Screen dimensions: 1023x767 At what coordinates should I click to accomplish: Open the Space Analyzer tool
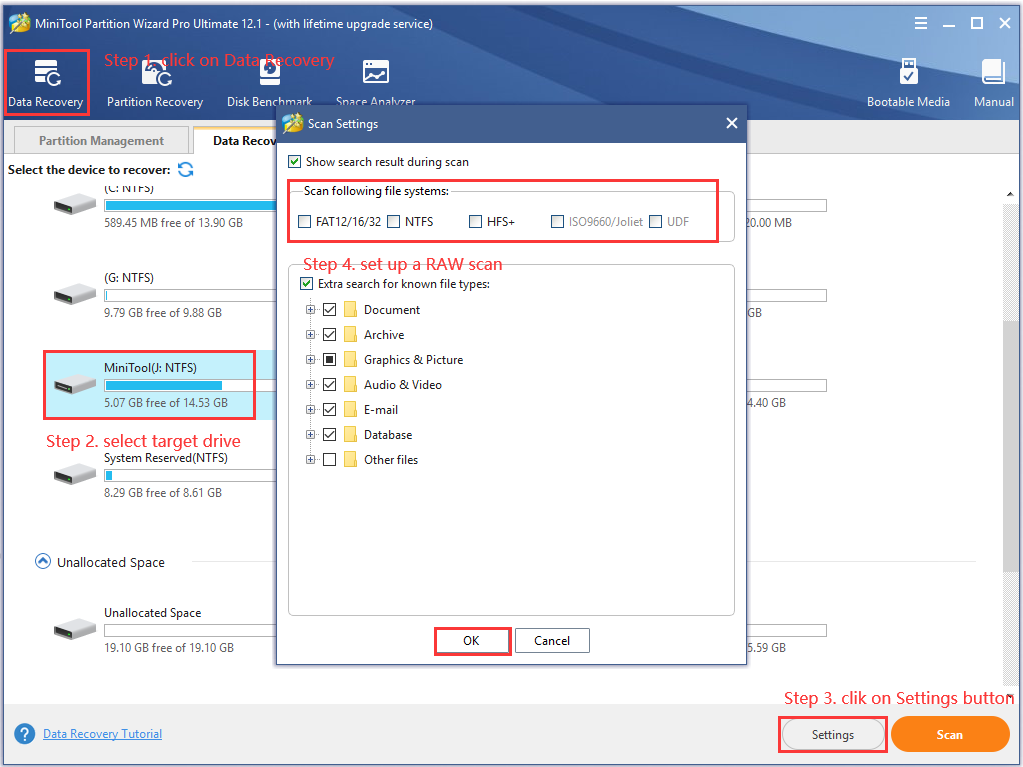(376, 82)
